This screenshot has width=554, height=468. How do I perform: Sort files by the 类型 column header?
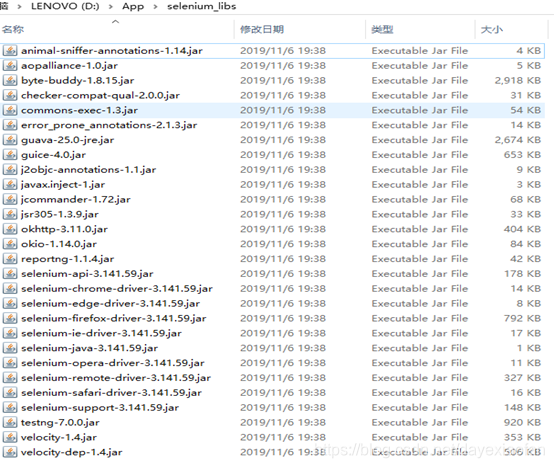pyautogui.click(x=382, y=29)
